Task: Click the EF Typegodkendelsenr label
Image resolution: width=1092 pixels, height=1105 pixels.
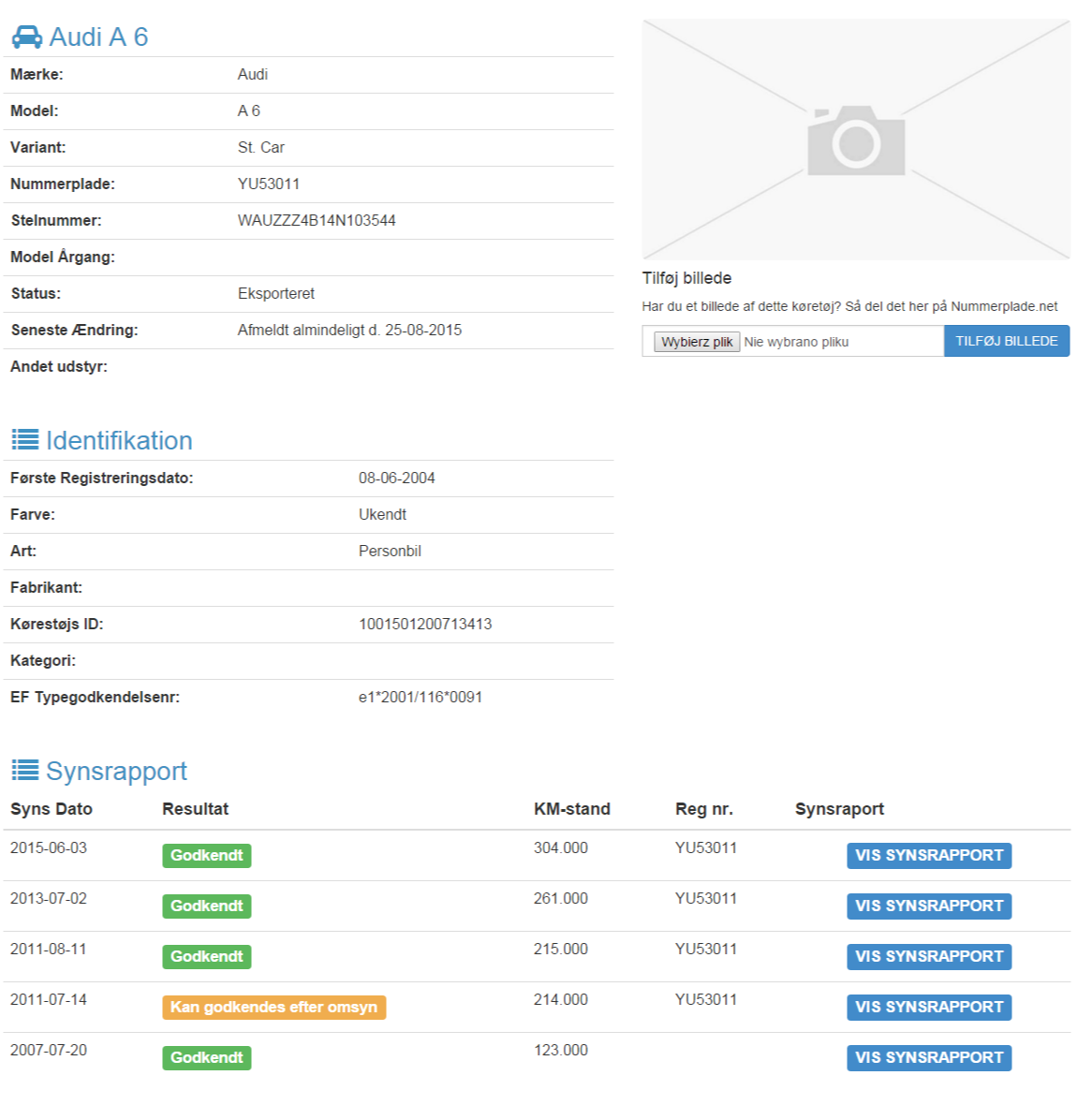Action: coord(96,698)
